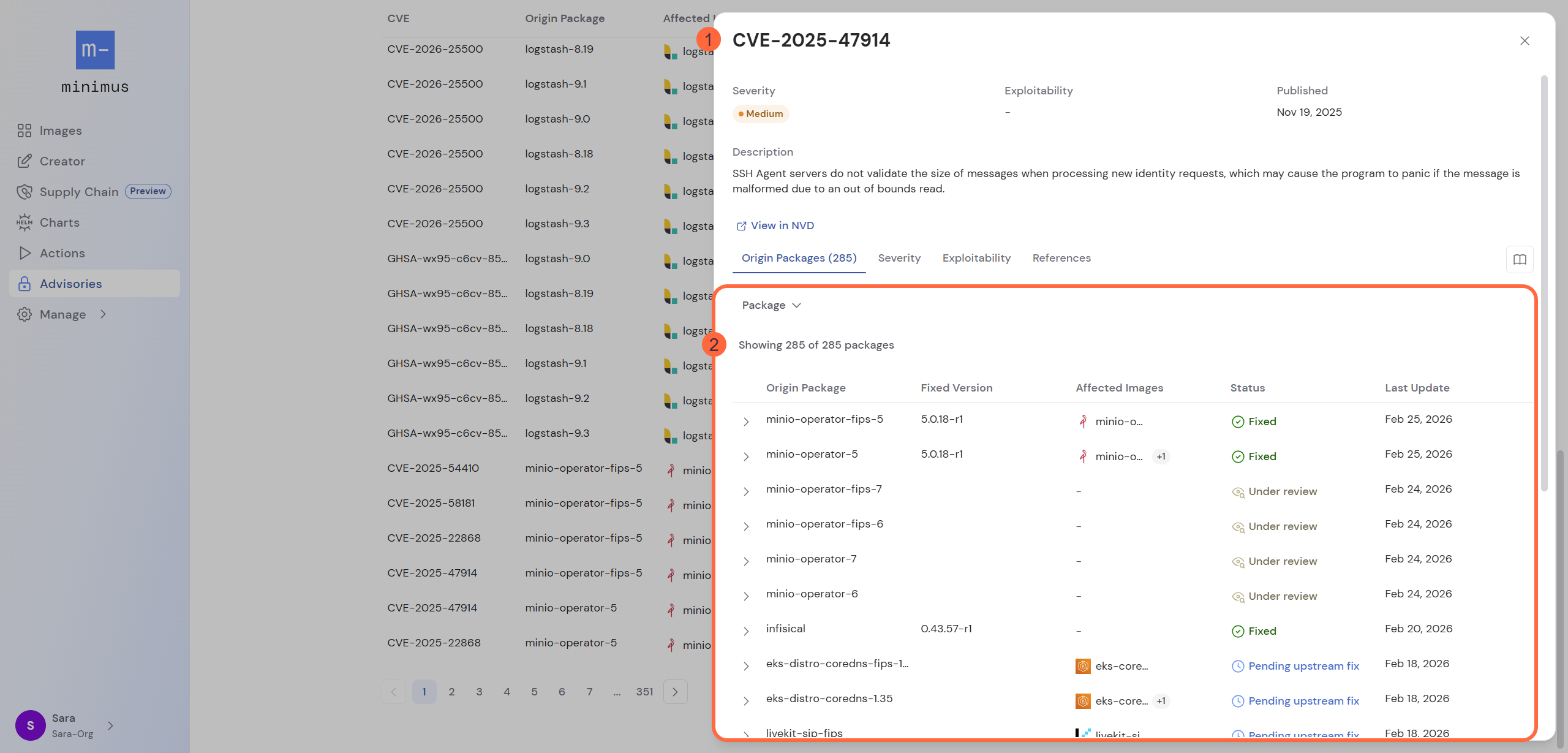Go to page 4 of advisories
The image size is (1568, 753).
[x=507, y=692]
